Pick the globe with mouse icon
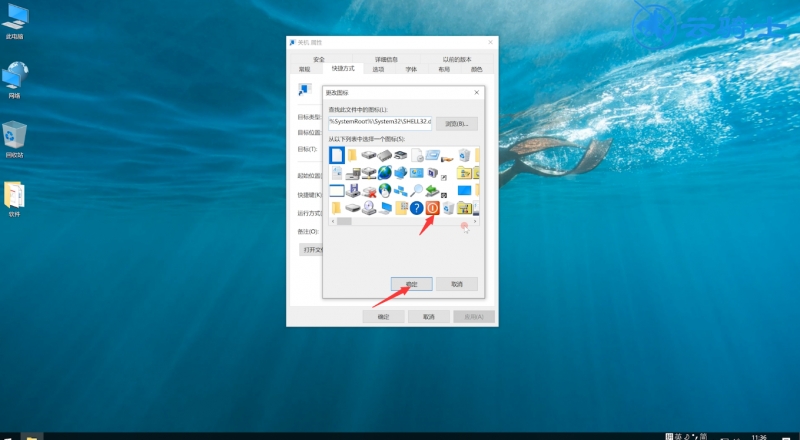 coord(385,190)
